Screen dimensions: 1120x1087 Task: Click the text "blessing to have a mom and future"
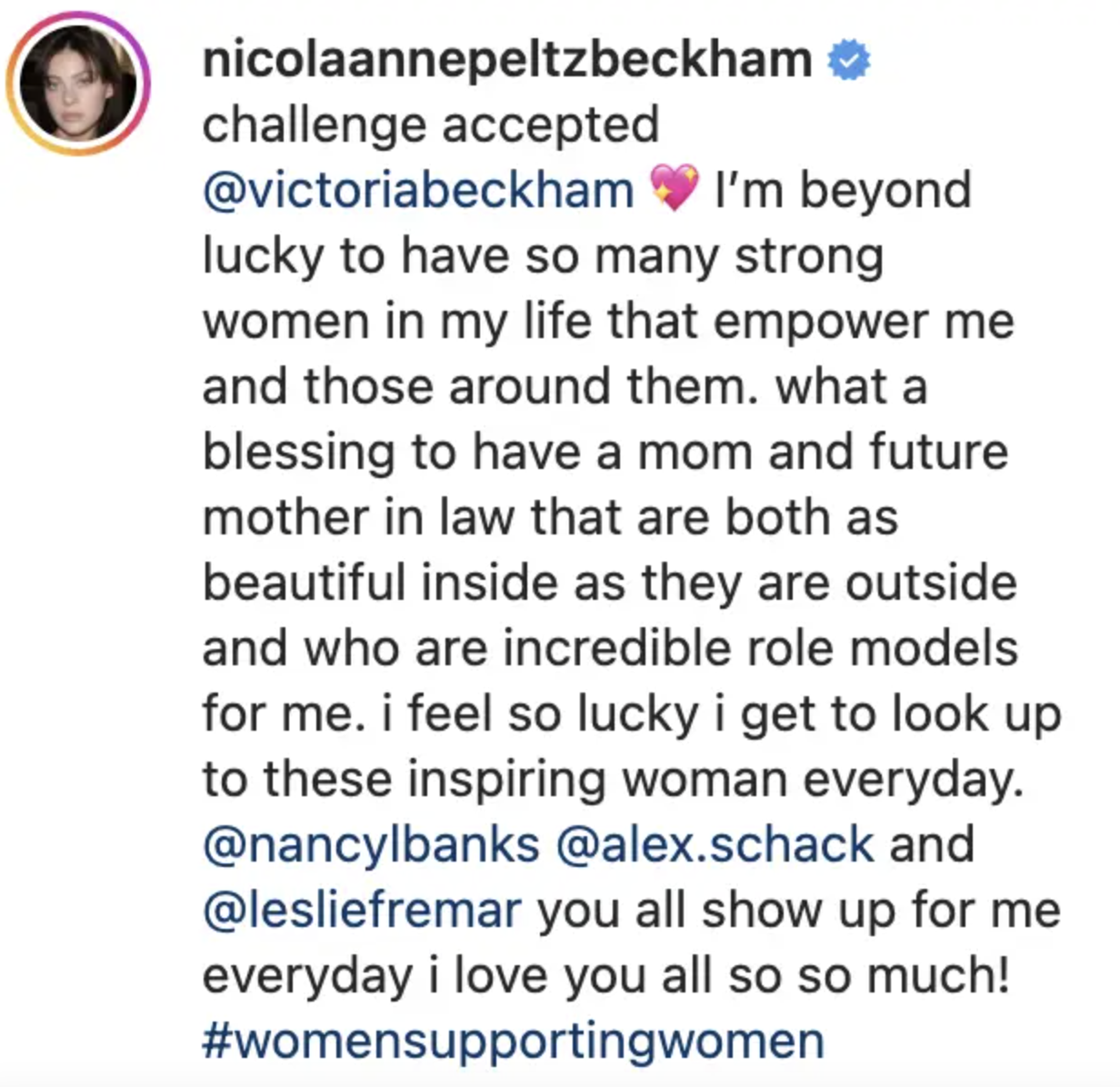coord(605,453)
